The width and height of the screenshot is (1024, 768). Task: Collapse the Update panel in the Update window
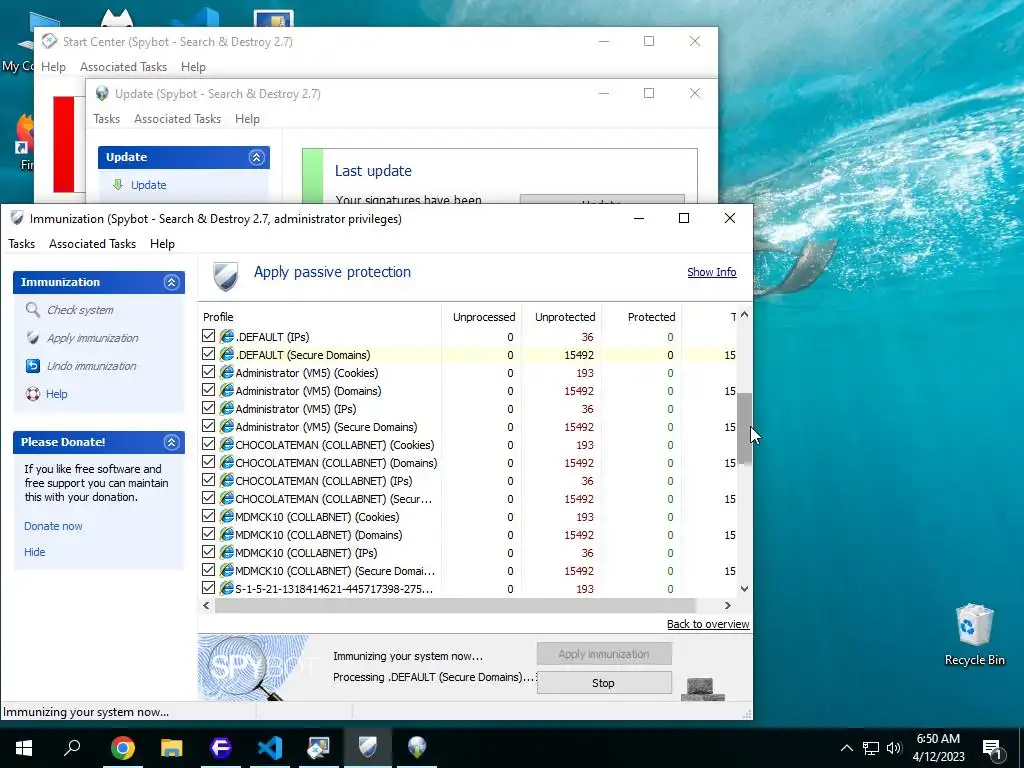coord(256,157)
